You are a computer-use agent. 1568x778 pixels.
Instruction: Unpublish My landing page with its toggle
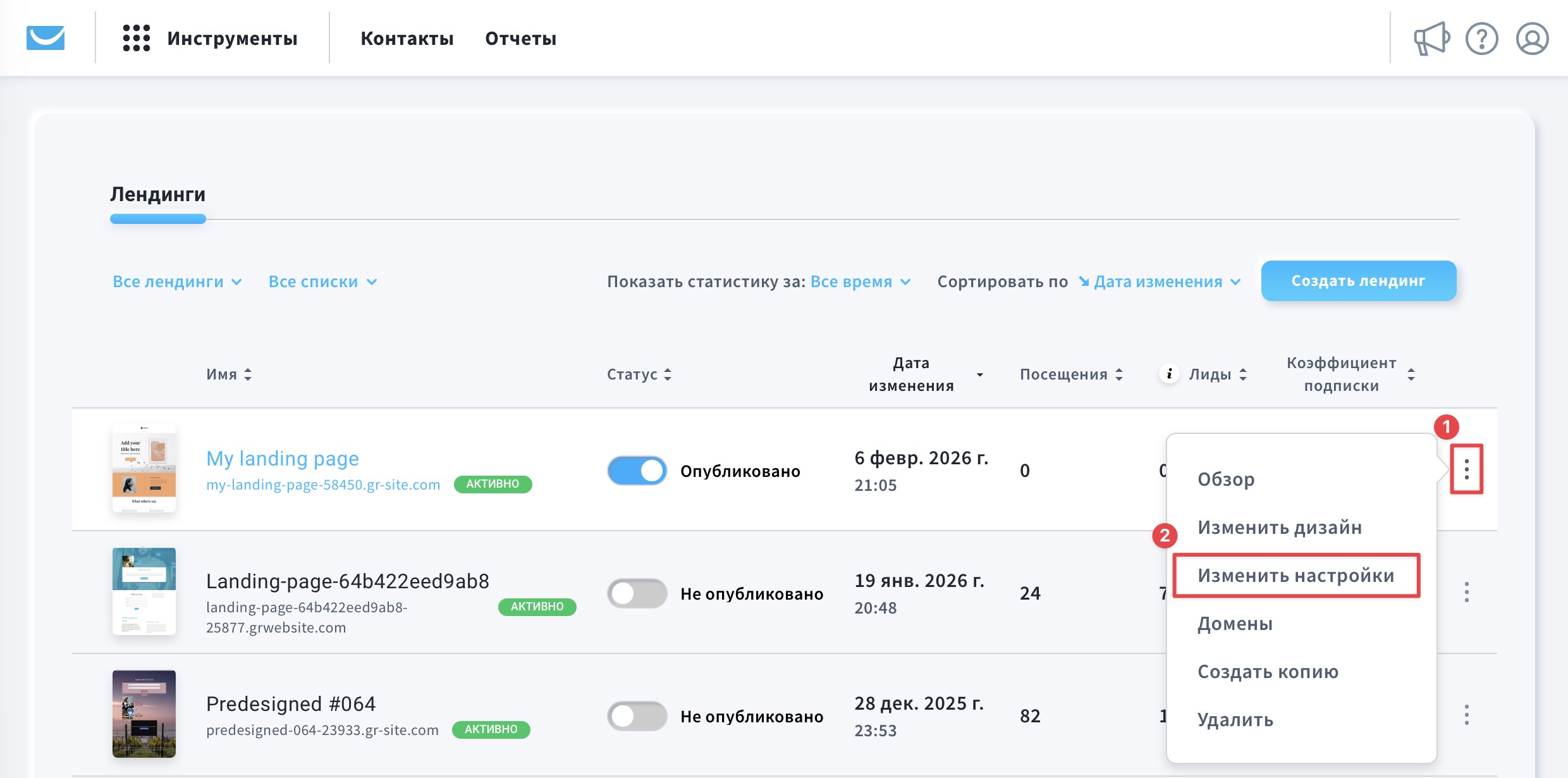637,471
